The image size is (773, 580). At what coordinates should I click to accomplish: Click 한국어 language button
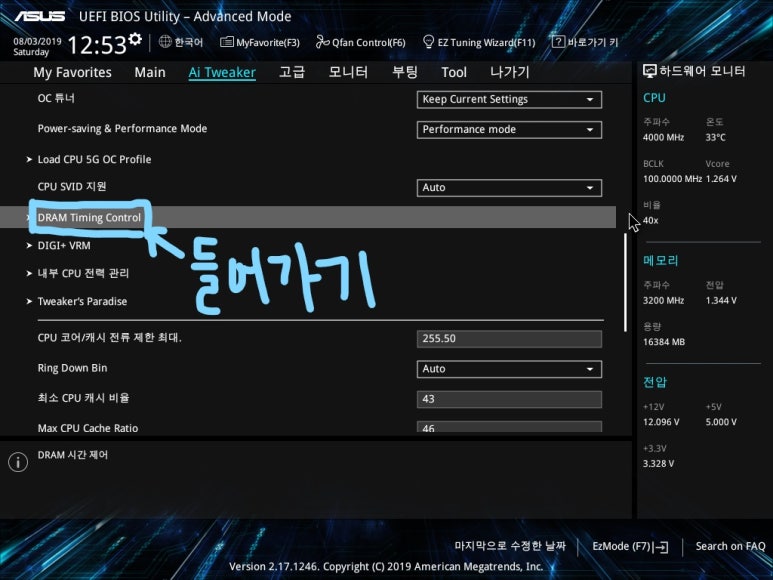(x=181, y=42)
